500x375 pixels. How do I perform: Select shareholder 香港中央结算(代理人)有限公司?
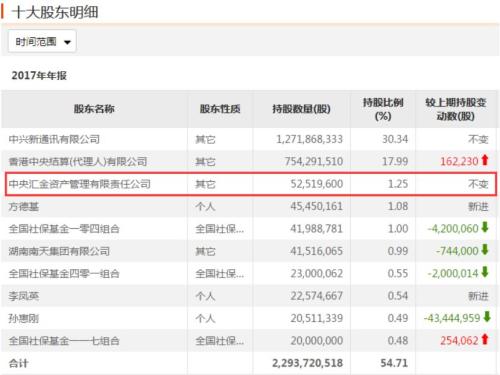click(78, 162)
